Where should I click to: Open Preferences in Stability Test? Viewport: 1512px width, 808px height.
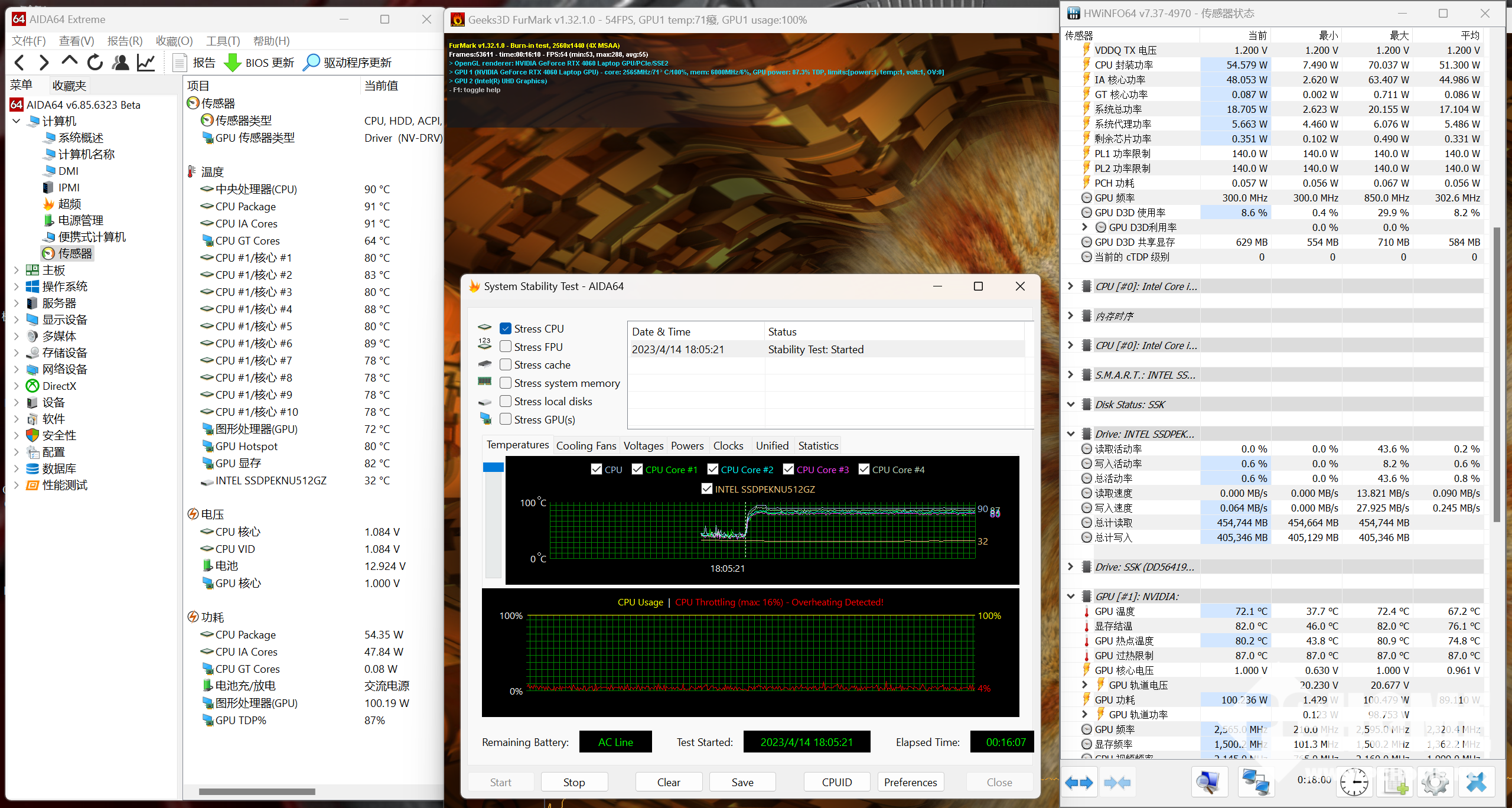(911, 782)
